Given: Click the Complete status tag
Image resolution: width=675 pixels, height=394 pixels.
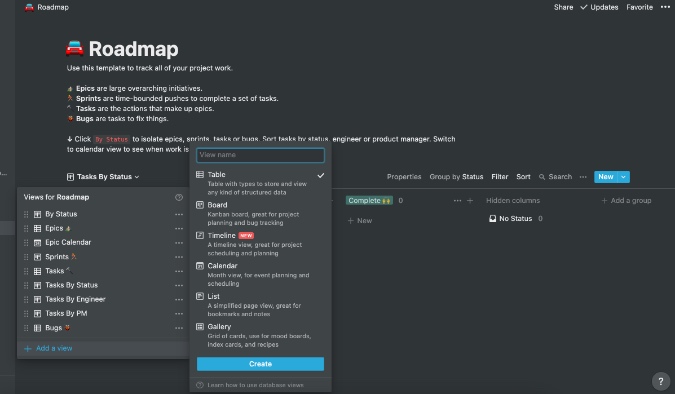Looking at the screenshot, I should click(x=369, y=200).
